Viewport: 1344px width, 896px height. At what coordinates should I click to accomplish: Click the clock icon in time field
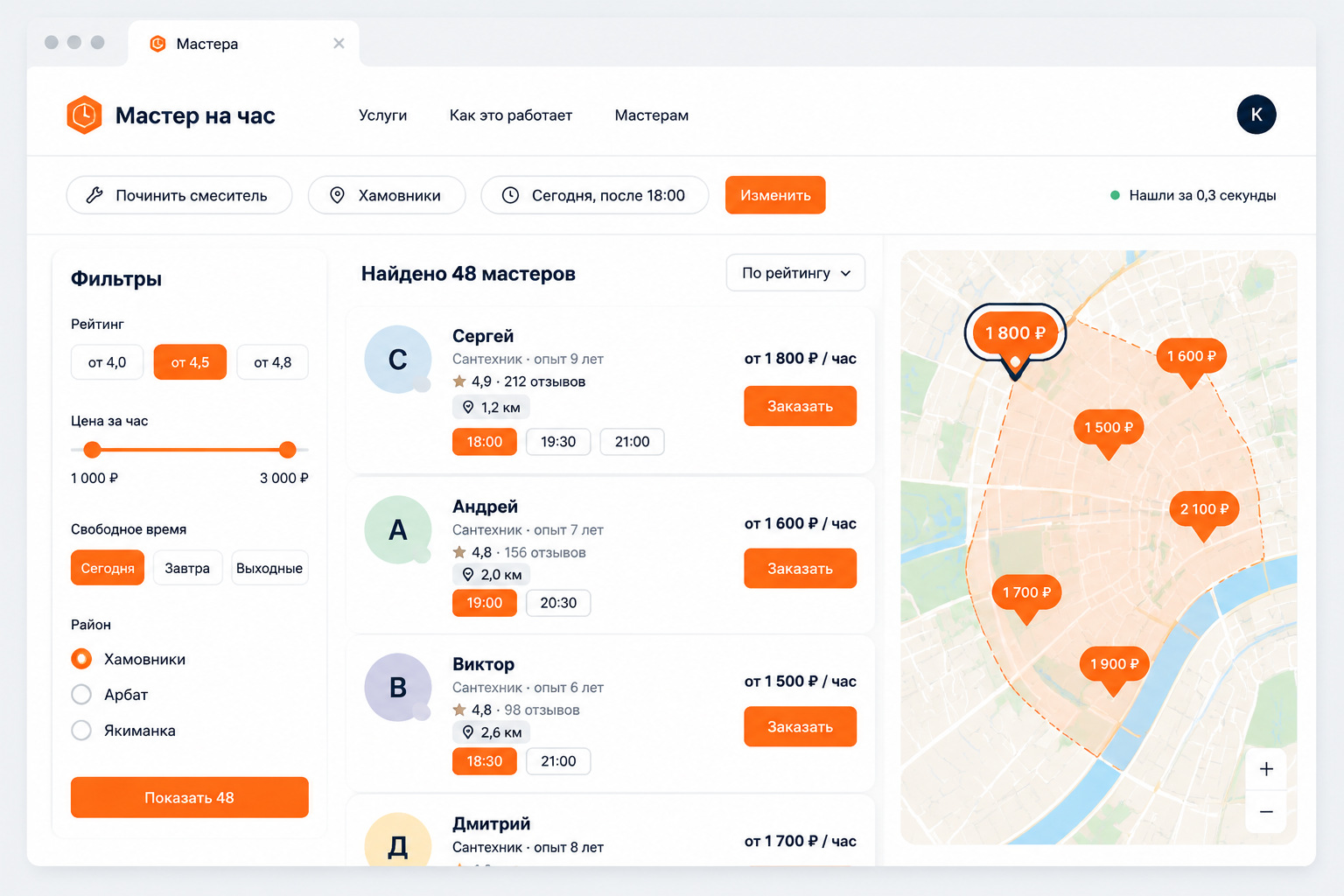(x=510, y=195)
